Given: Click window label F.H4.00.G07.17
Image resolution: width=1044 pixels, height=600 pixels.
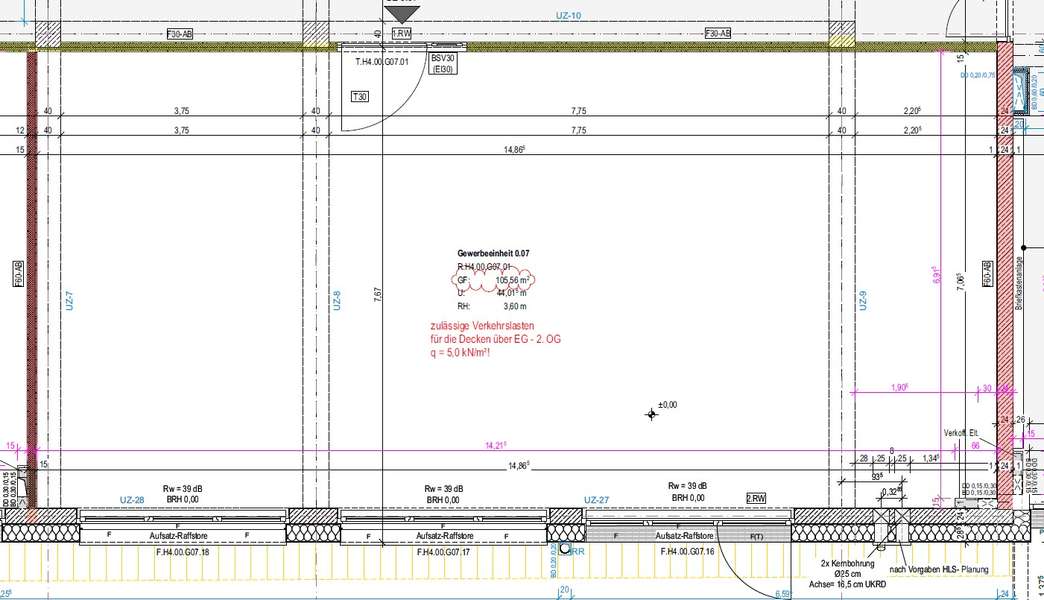Looking at the screenshot, I should coord(444,551).
